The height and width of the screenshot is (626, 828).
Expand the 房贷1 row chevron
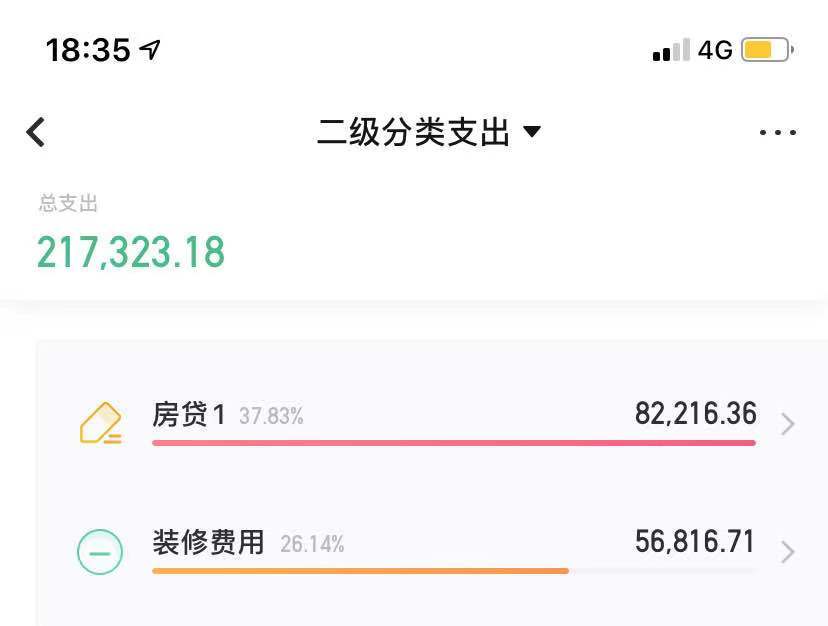click(788, 424)
